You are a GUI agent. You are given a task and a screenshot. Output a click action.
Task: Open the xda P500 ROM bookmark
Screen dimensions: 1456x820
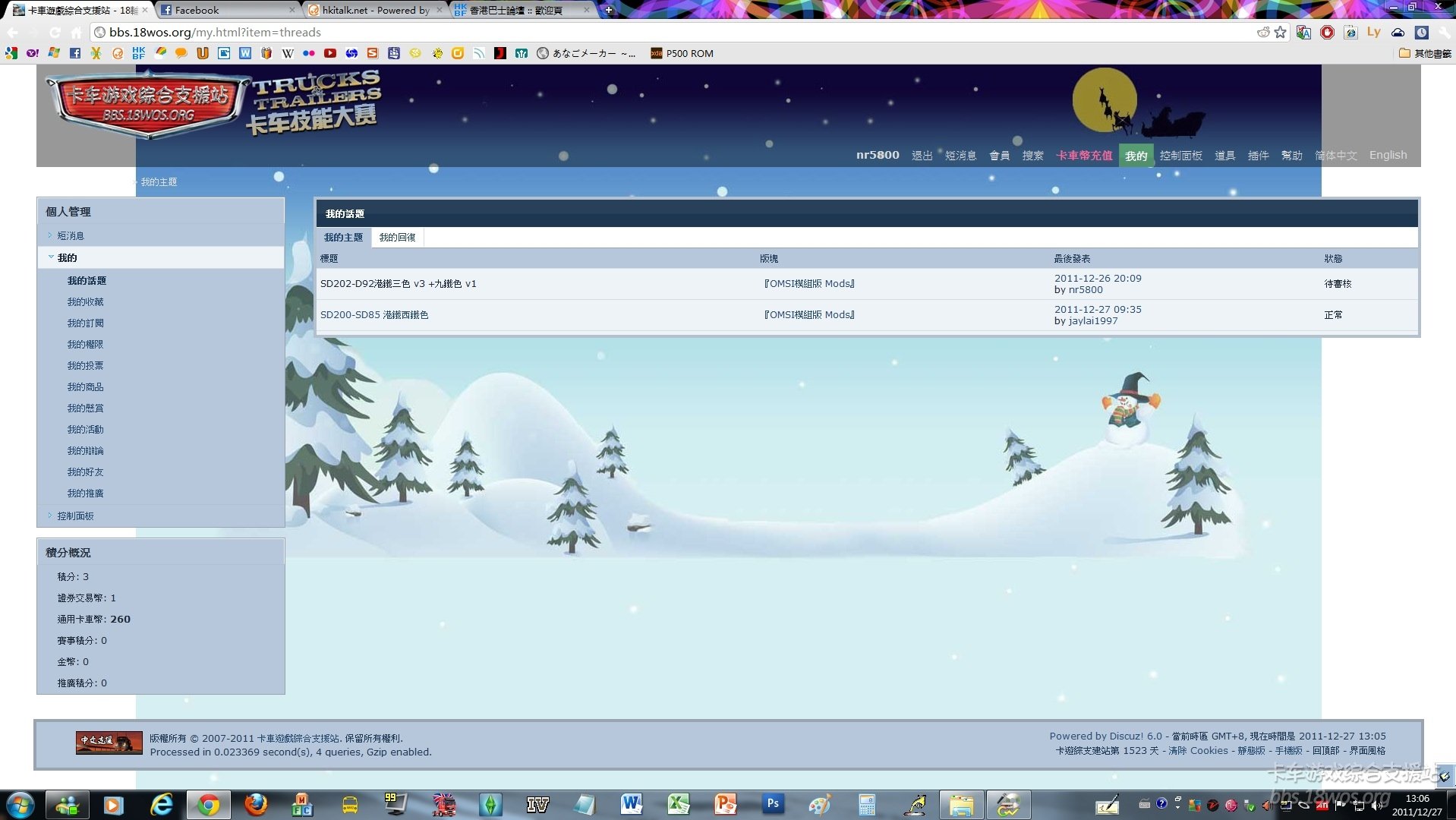click(x=682, y=53)
